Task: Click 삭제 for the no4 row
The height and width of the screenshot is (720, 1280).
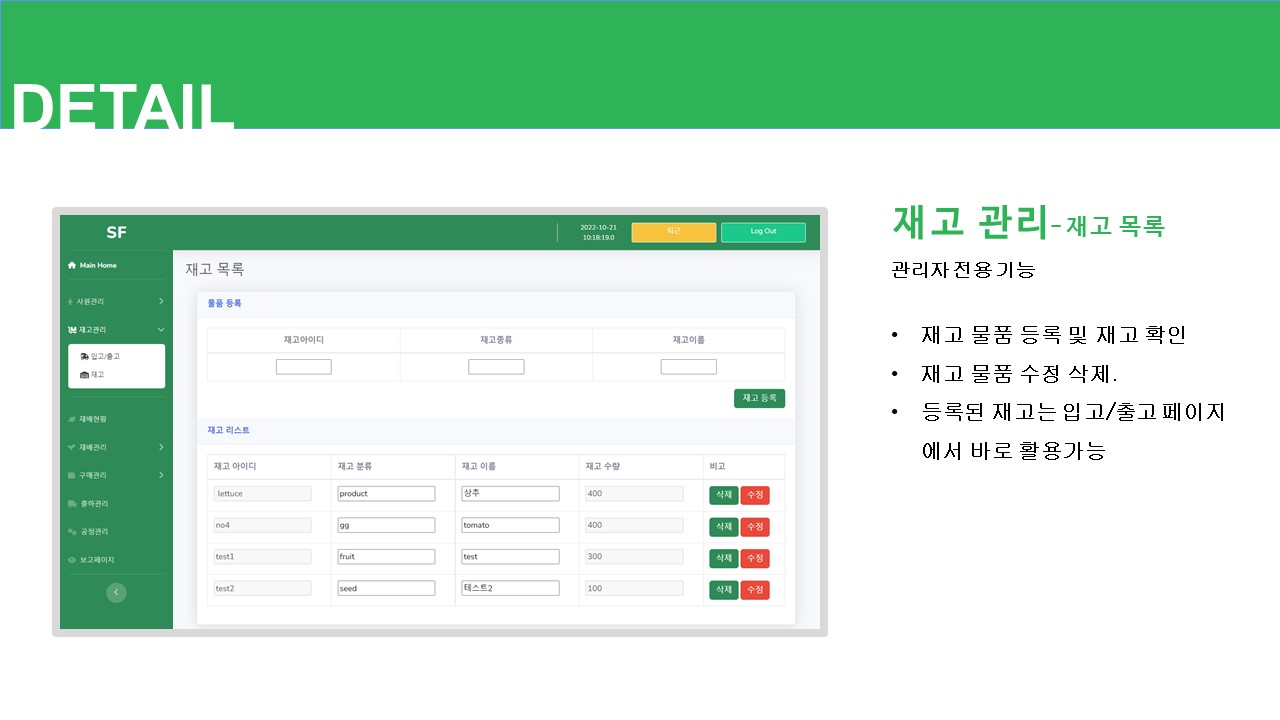Action: click(724, 526)
